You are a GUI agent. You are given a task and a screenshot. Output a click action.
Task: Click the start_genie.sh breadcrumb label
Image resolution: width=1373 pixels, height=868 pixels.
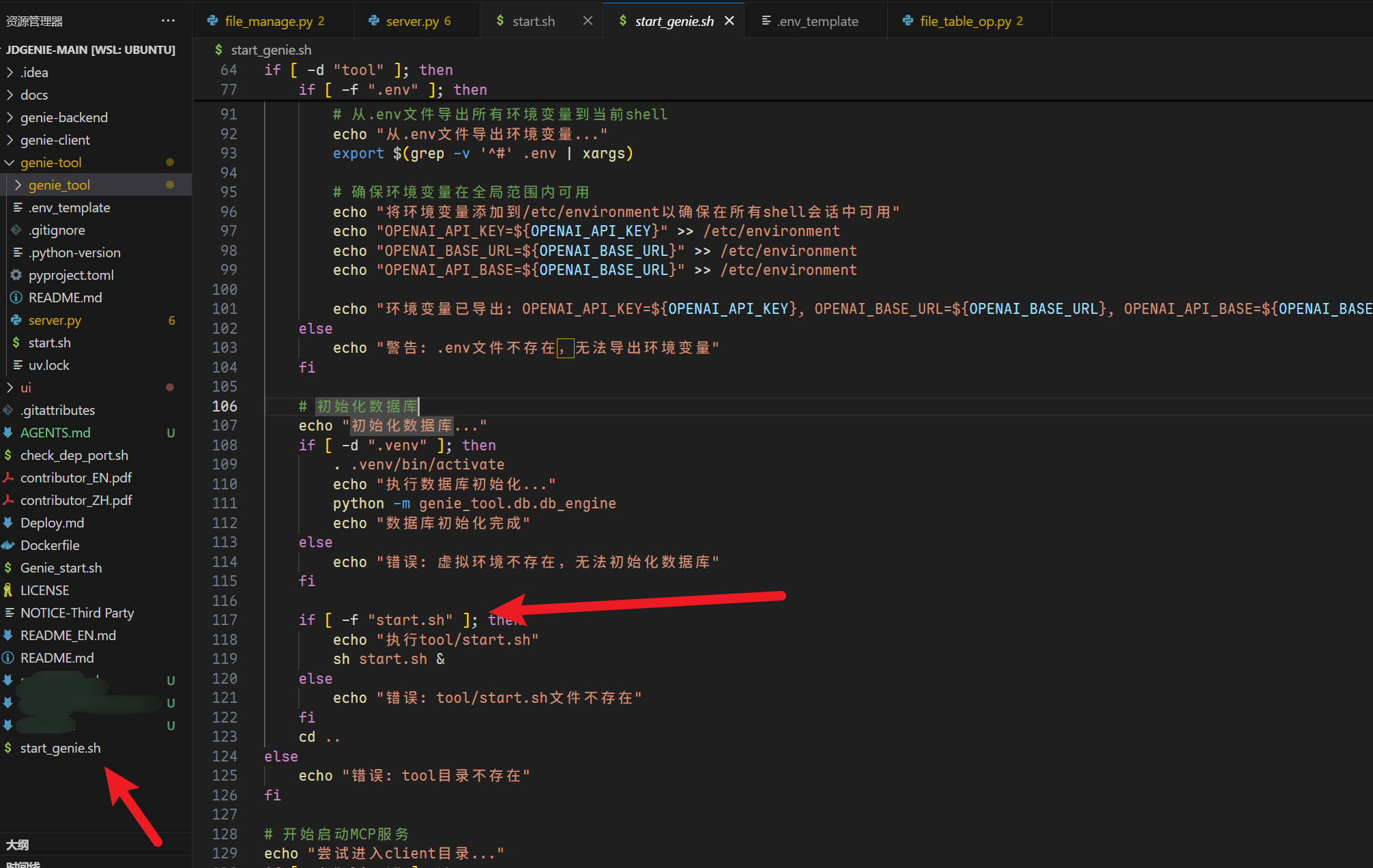click(270, 50)
